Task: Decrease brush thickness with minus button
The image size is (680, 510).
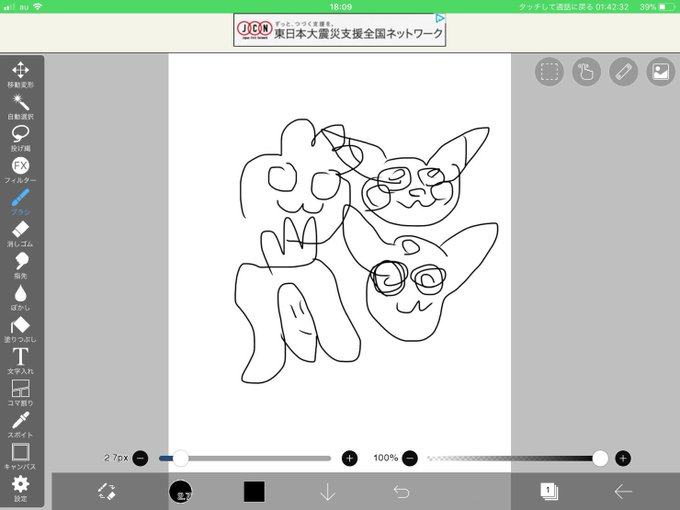Action: (x=140, y=458)
